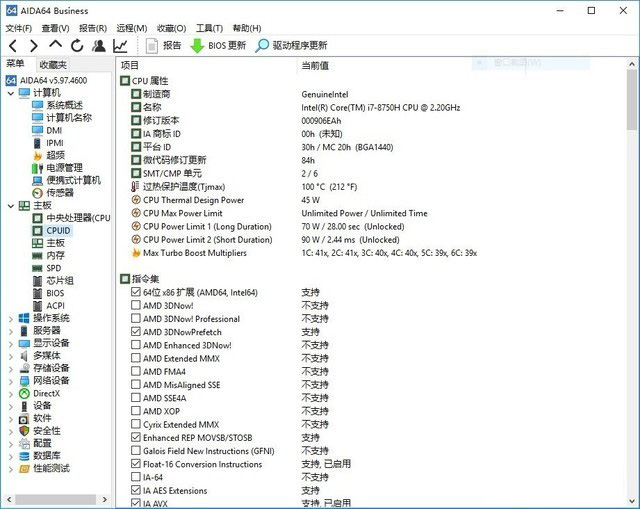Go forward with the right arrow icon

[x=33, y=46]
